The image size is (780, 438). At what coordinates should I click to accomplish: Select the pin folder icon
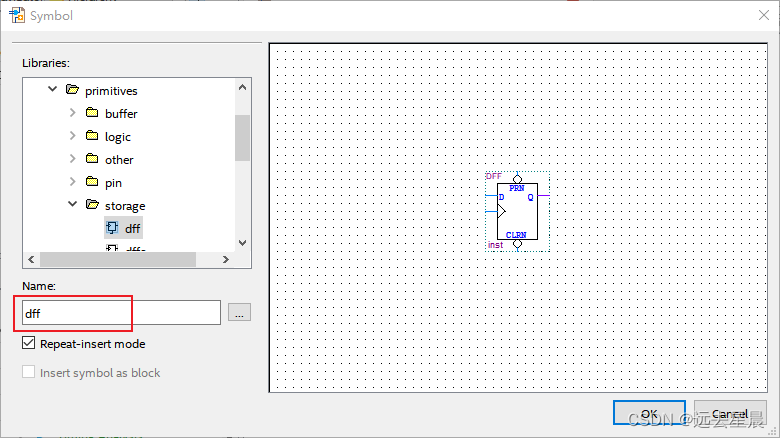[92, 181]
